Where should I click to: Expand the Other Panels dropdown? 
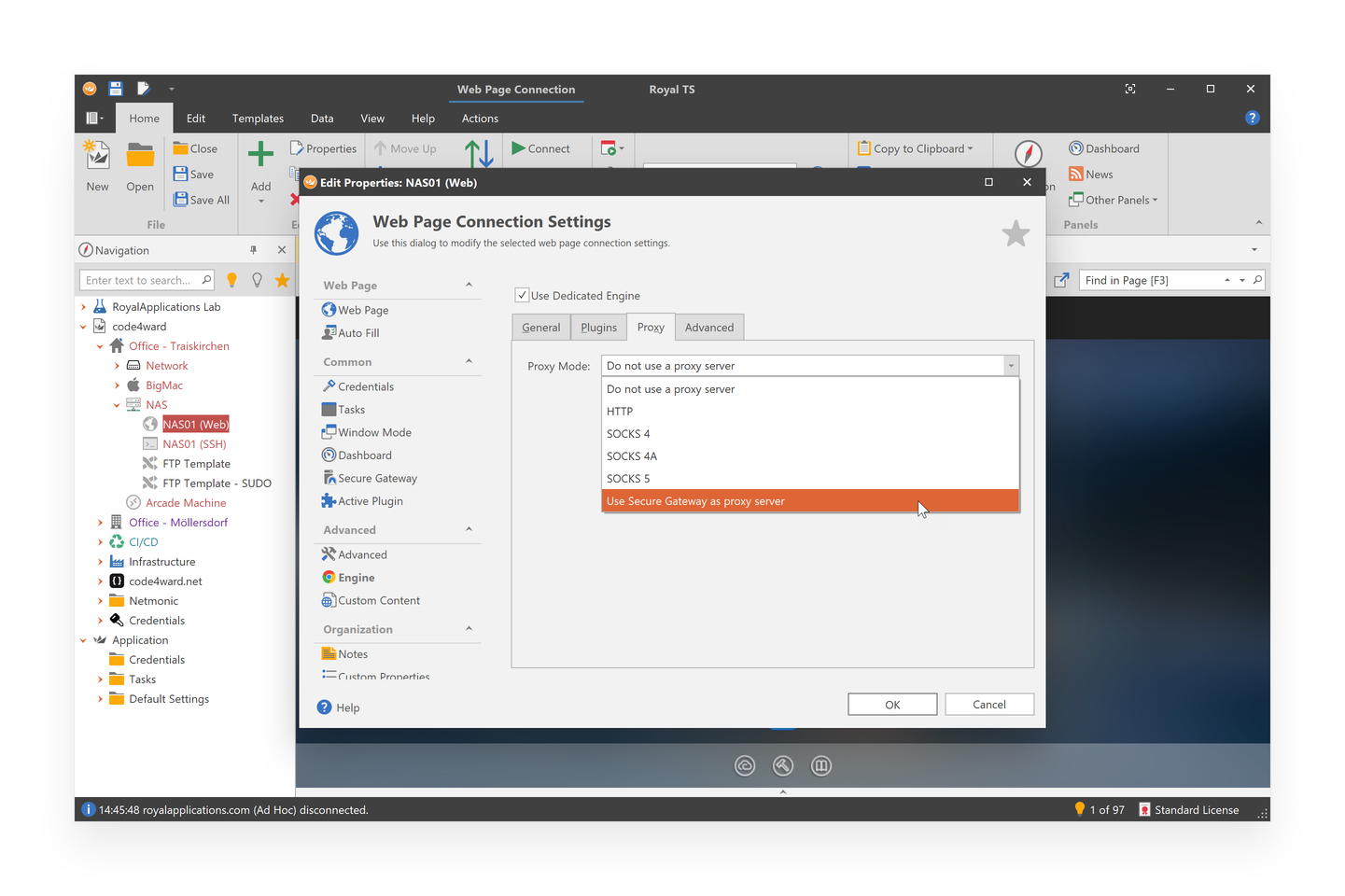tap(1115, 200)
